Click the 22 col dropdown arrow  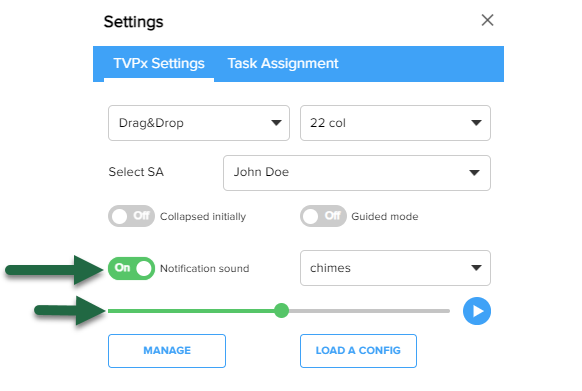click(x=476, y=123)
